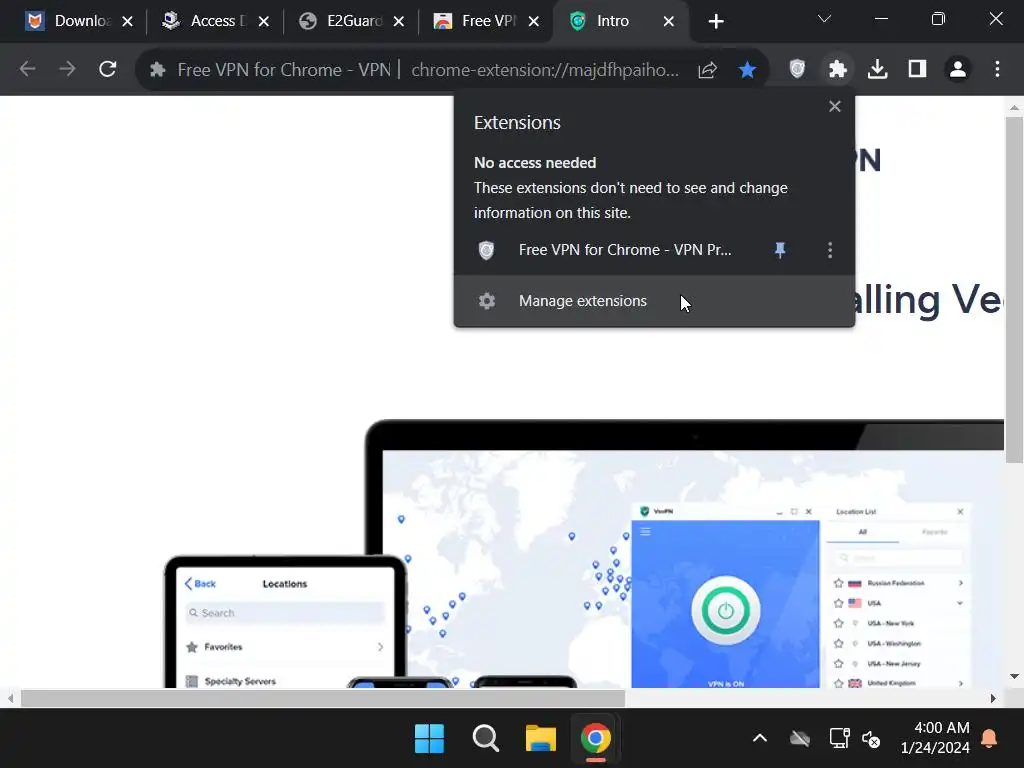Click the tablet Locations screen image
The image size is (1024, 768).
pos(285,624)
